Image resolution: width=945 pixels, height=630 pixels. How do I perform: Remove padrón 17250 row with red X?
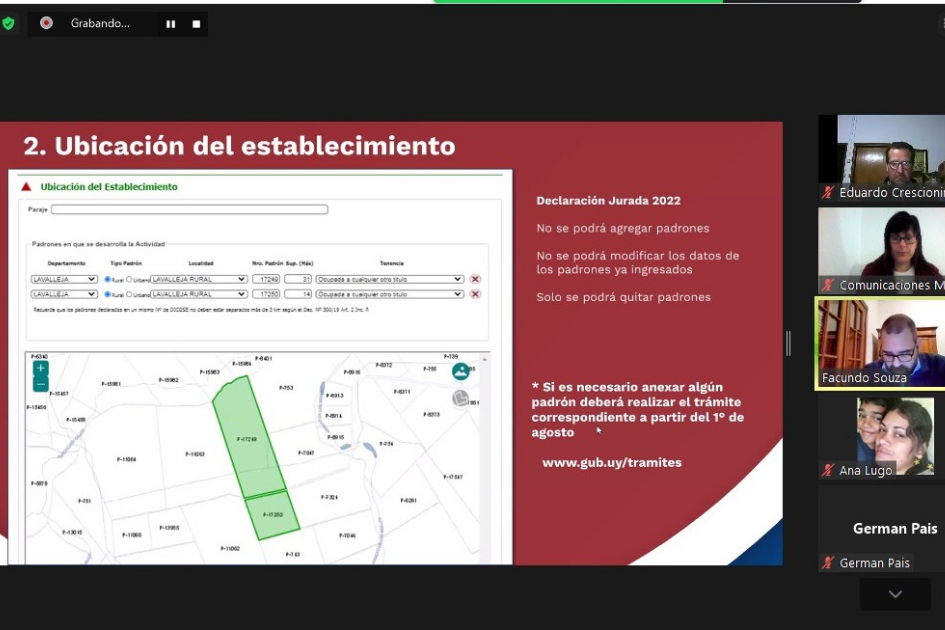click(x=475, y=294)
